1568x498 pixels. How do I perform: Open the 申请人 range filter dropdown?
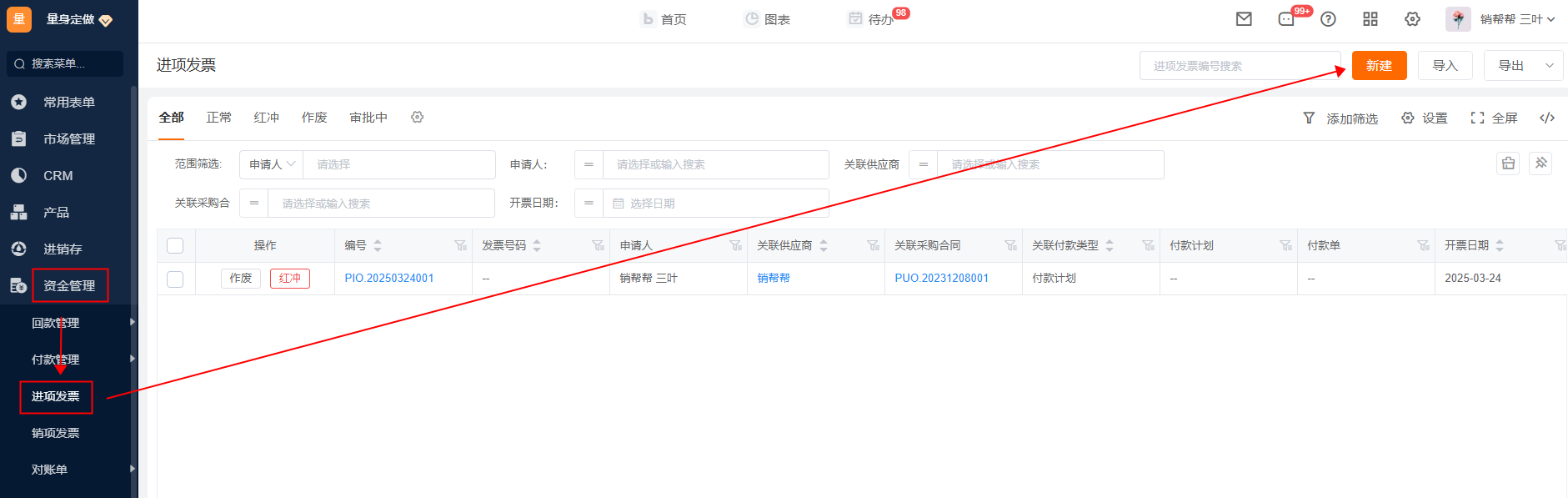(272, 164)
